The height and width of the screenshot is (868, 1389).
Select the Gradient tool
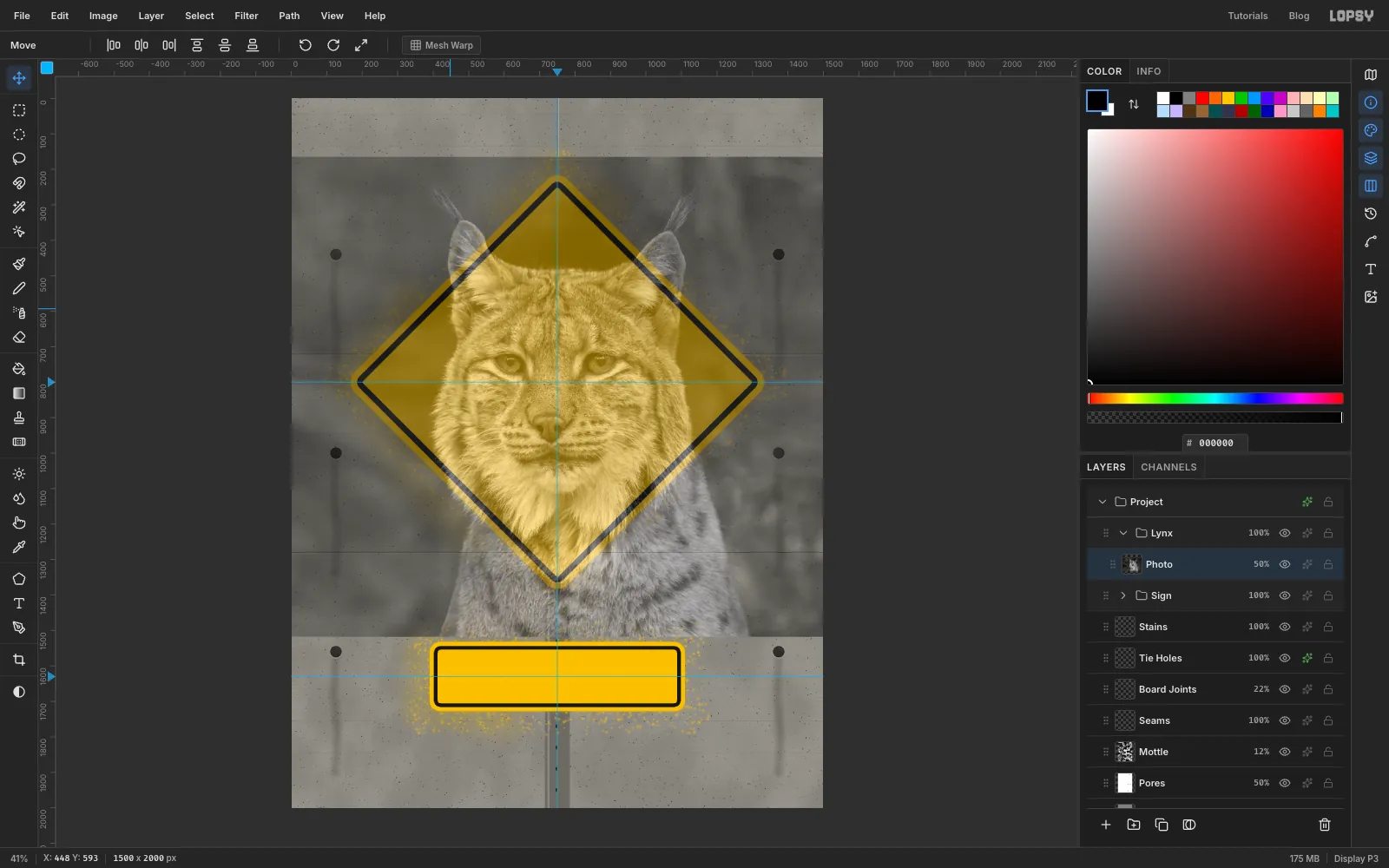pyautogui.click(x=18, y=393)
